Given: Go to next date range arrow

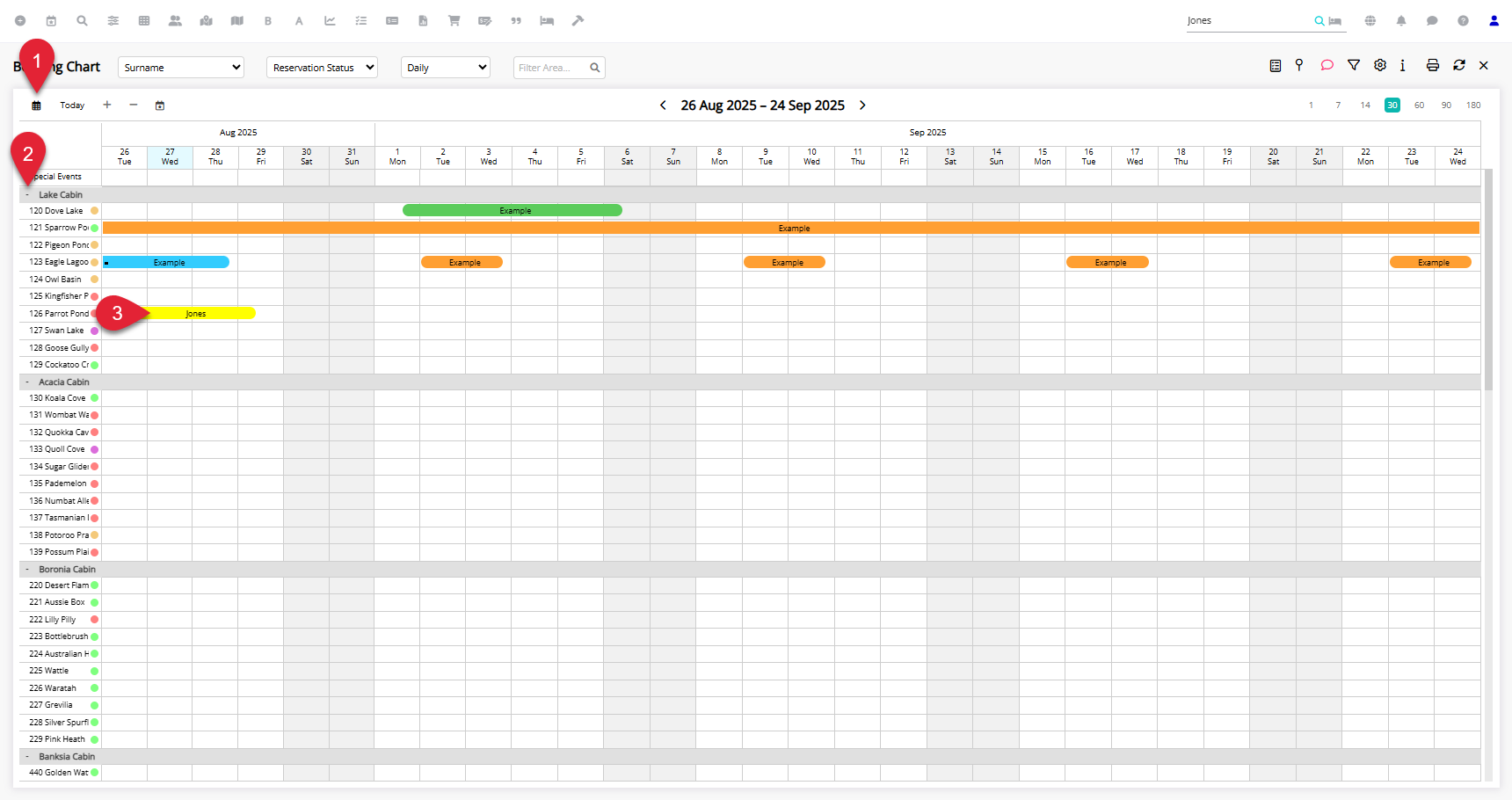Looking at the screenshot, I should [x=862, y=105].
